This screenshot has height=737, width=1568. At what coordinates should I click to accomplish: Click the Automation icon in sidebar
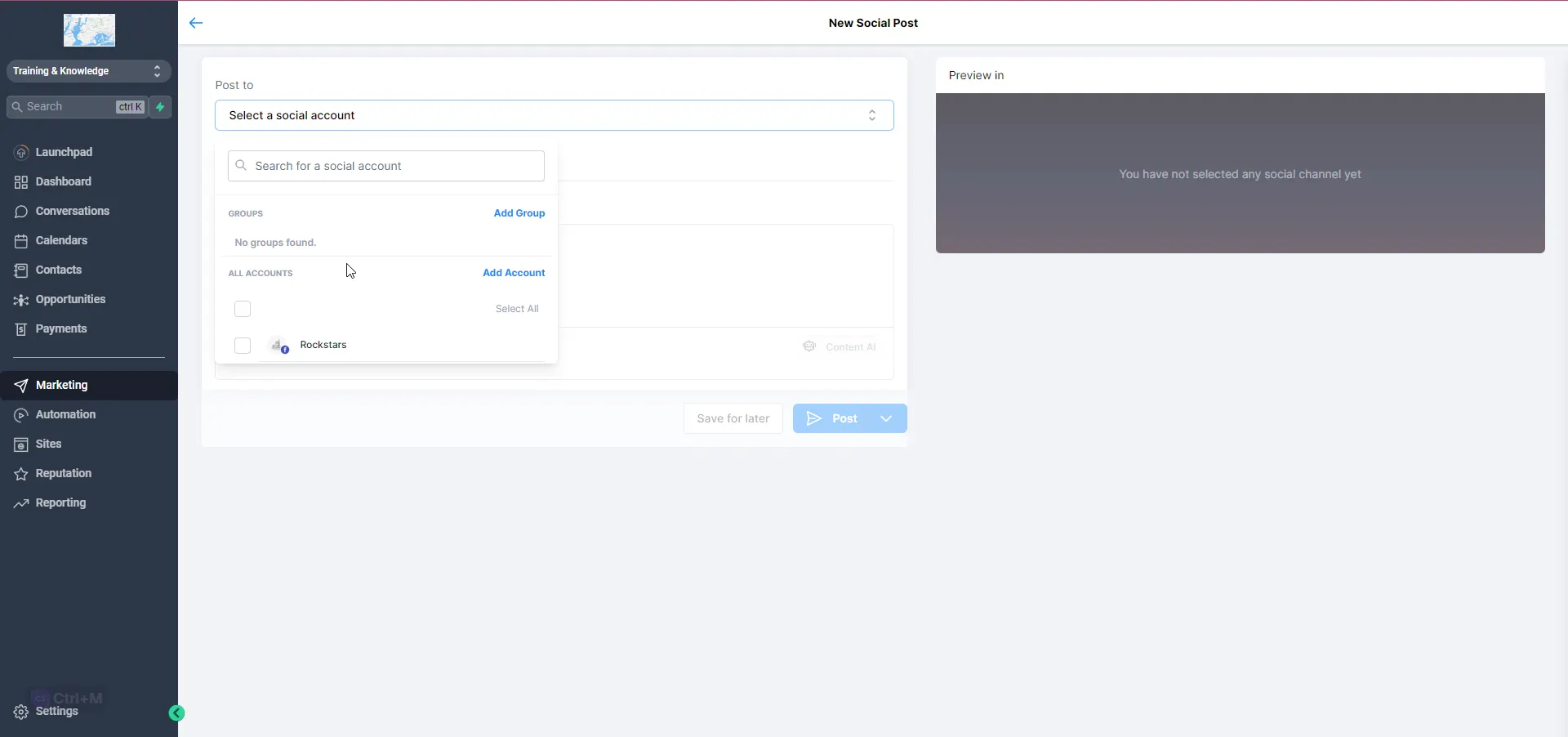[21, 415]
